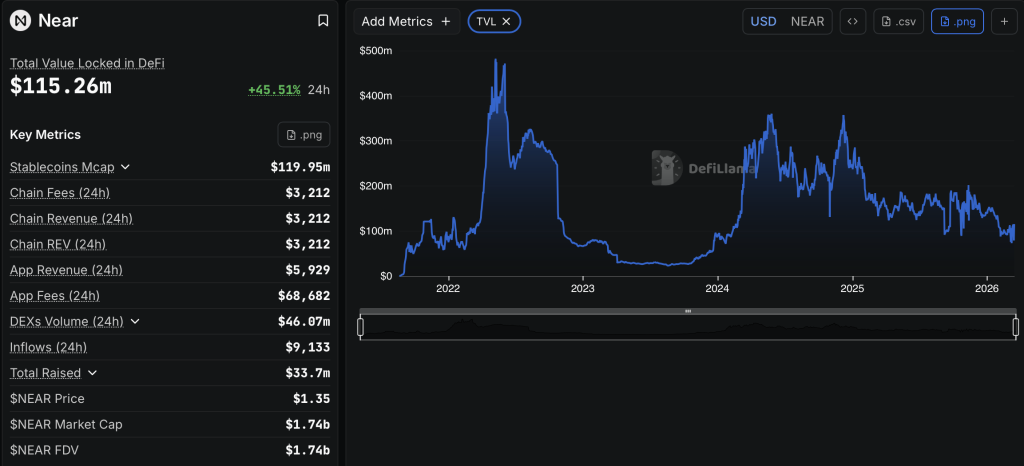This screenshot has height=466, width=1024.
Task: Open the Add Metrics menu
Action: pyautogui.click(x=406, y=21)
